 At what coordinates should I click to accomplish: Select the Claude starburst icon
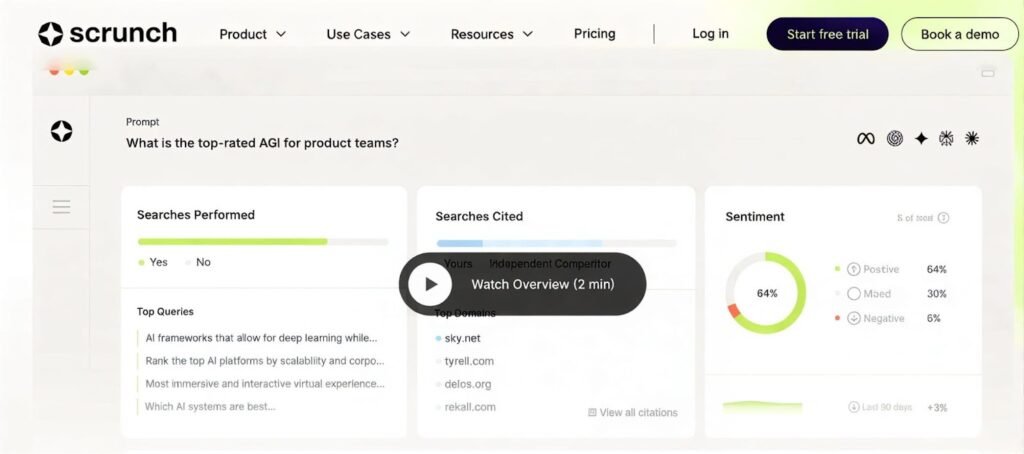(x=971, y=139)
